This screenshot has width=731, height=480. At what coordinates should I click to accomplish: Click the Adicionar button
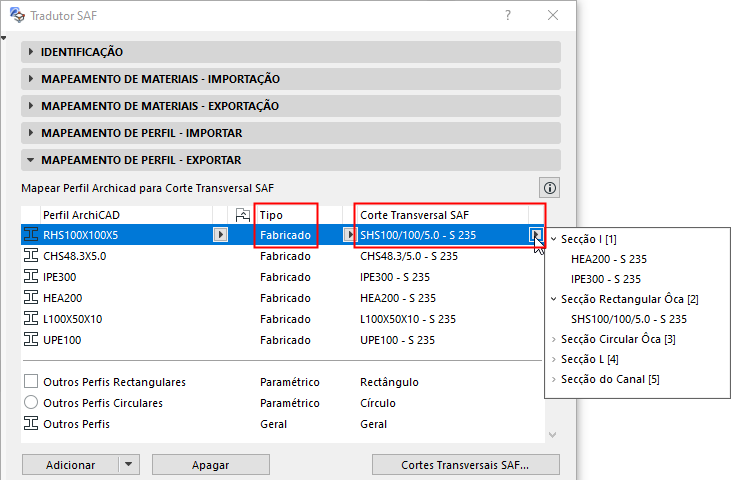click(x=70, y=465)
